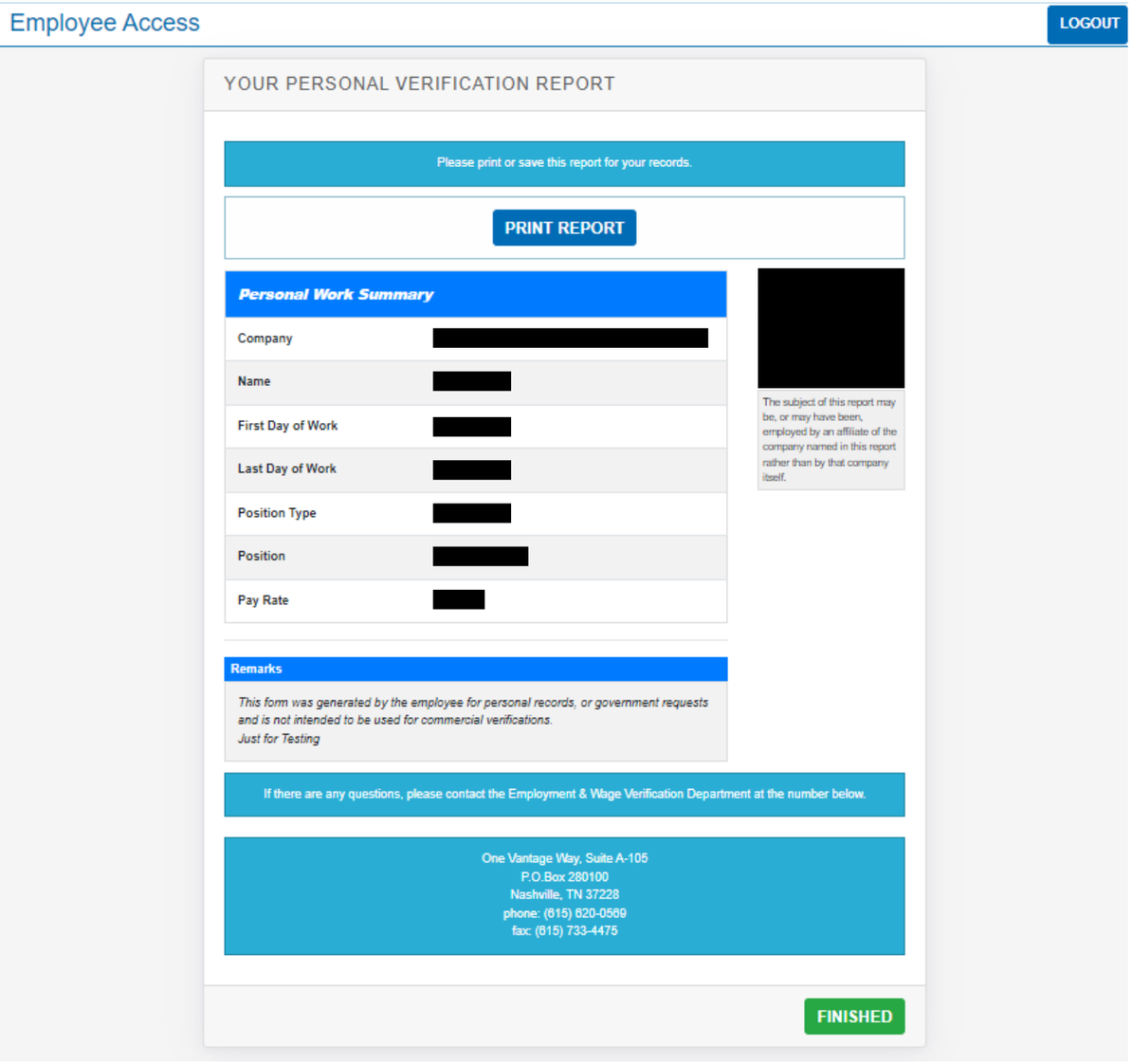
Task: Select the Pay Rate label
Action: point(263,600)
